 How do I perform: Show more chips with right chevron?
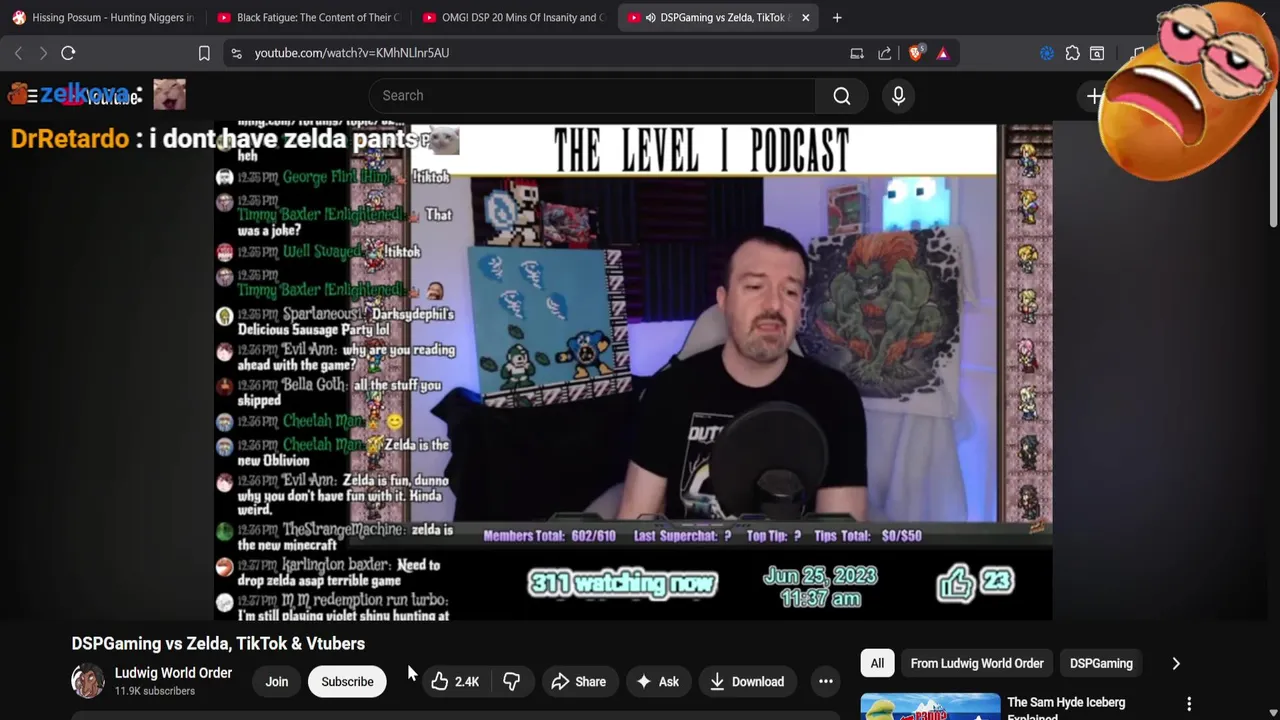point(1176,663)
